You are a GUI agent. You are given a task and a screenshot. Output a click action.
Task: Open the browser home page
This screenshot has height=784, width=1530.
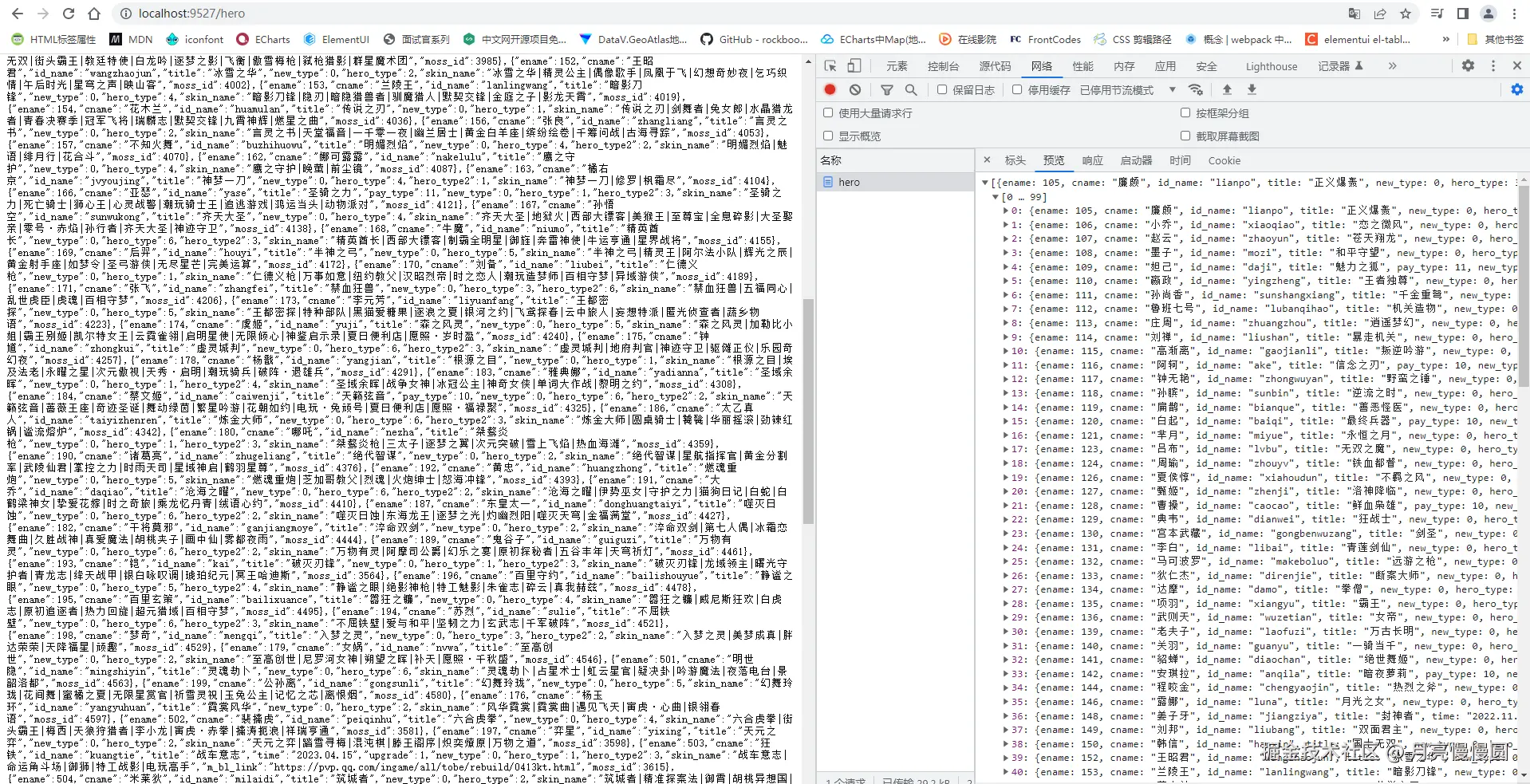94,14
